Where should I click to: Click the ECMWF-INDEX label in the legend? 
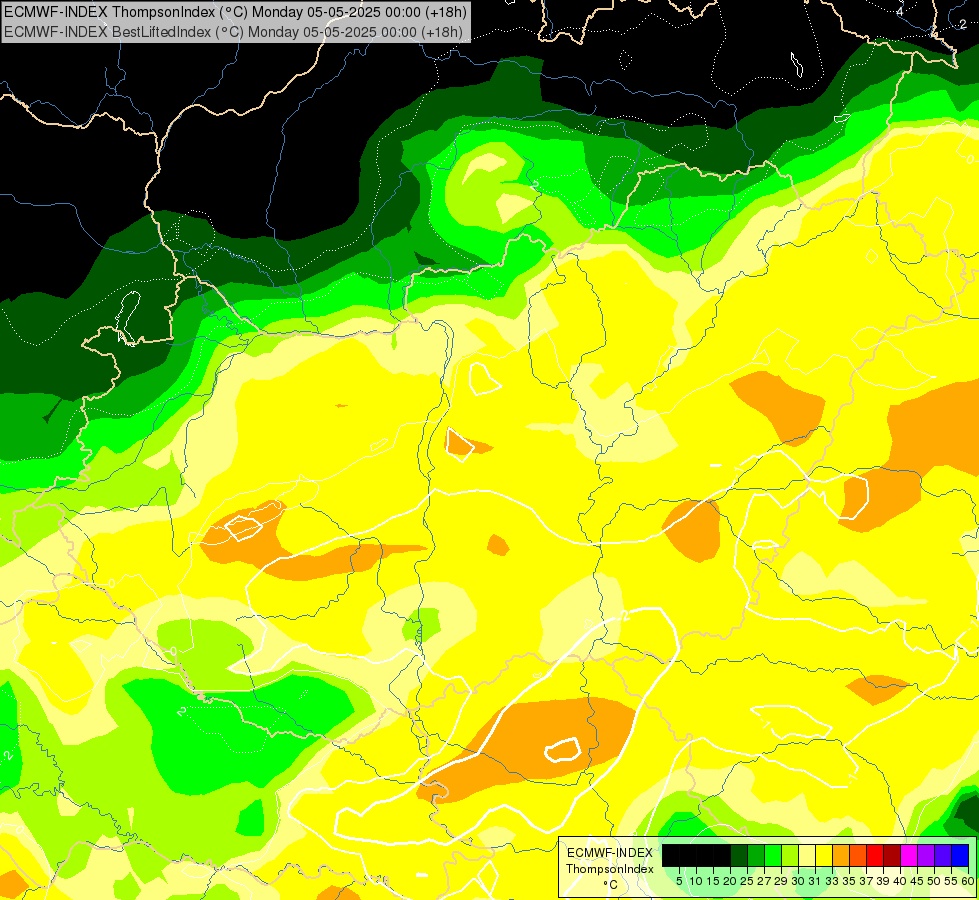(610, 853)
